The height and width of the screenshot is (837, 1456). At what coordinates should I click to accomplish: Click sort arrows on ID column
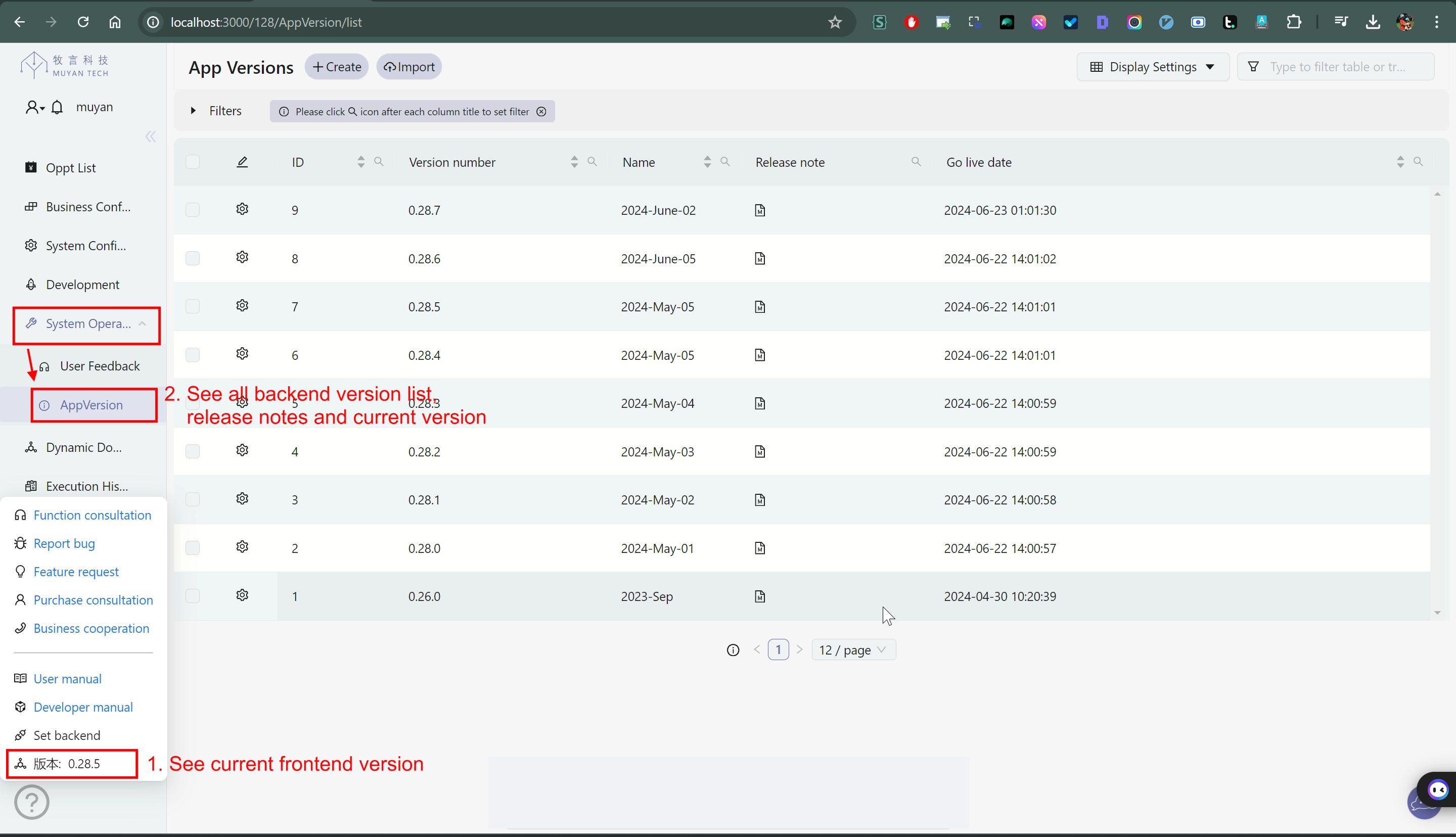point(361,162)
